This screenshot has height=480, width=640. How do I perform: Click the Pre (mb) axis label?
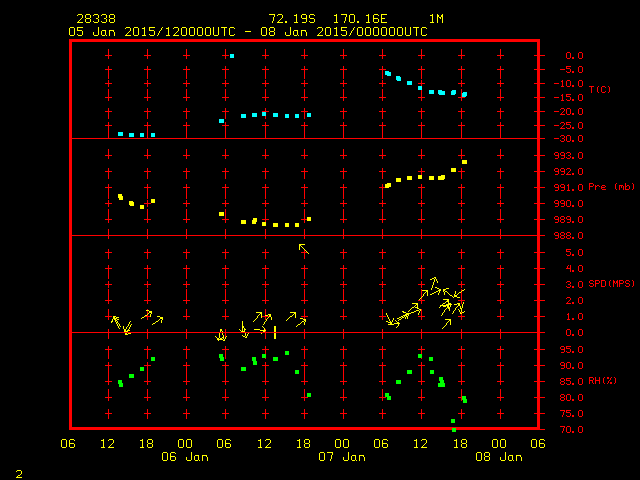pyautogui.click(x=611, y=187)
